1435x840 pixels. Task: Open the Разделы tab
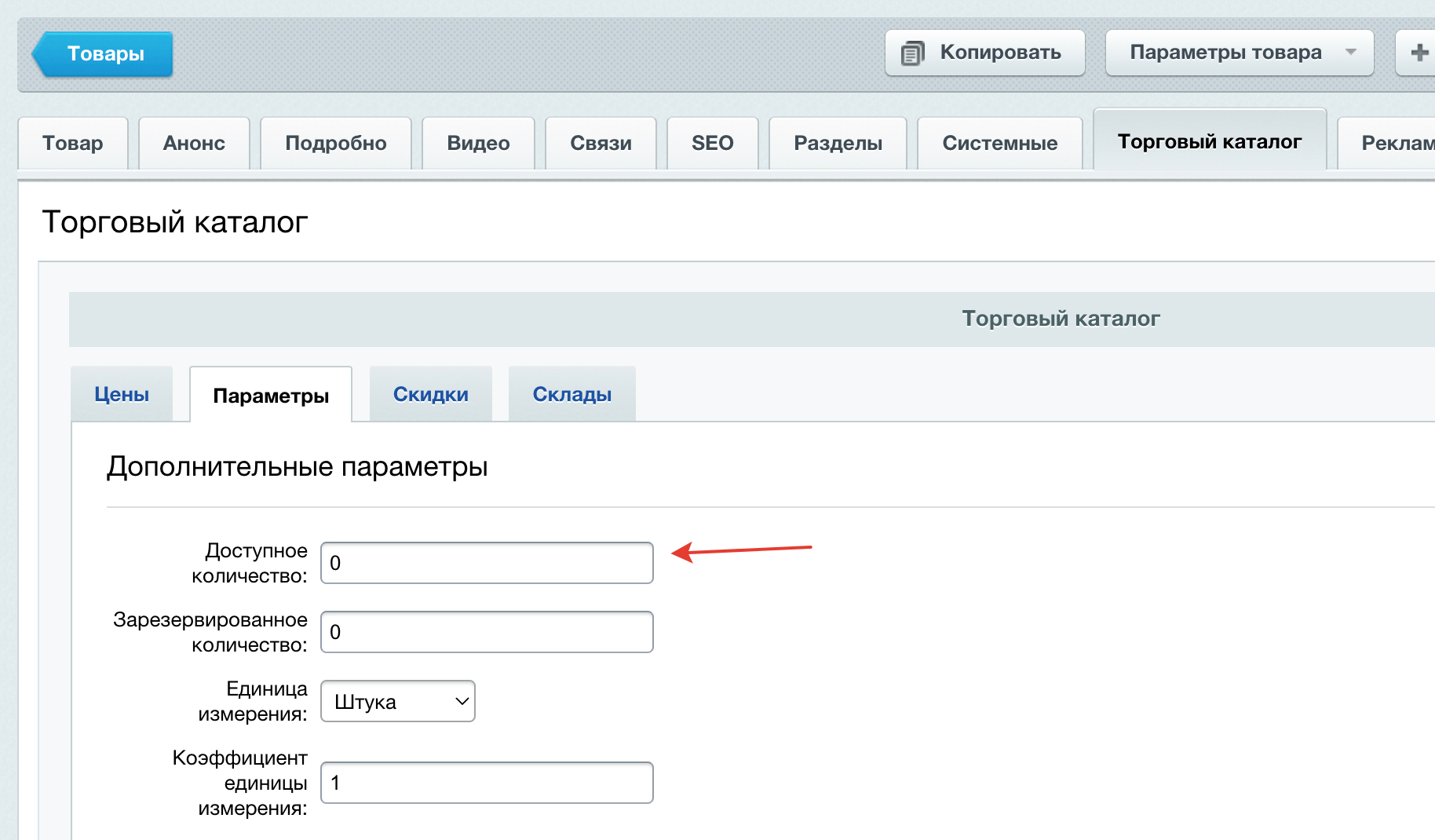(838, 143)
